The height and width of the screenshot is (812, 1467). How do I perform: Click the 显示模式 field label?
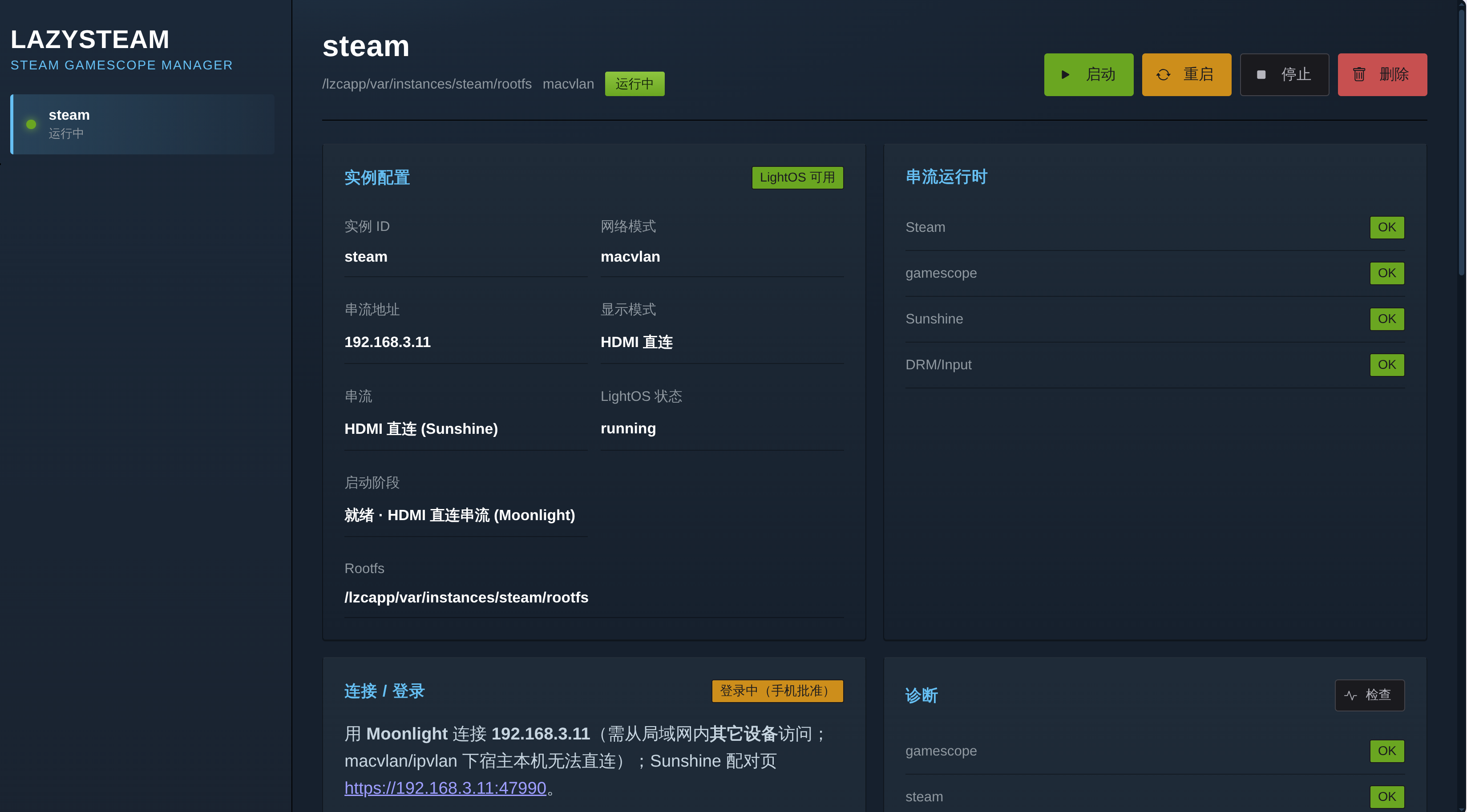tap(628, 310)
